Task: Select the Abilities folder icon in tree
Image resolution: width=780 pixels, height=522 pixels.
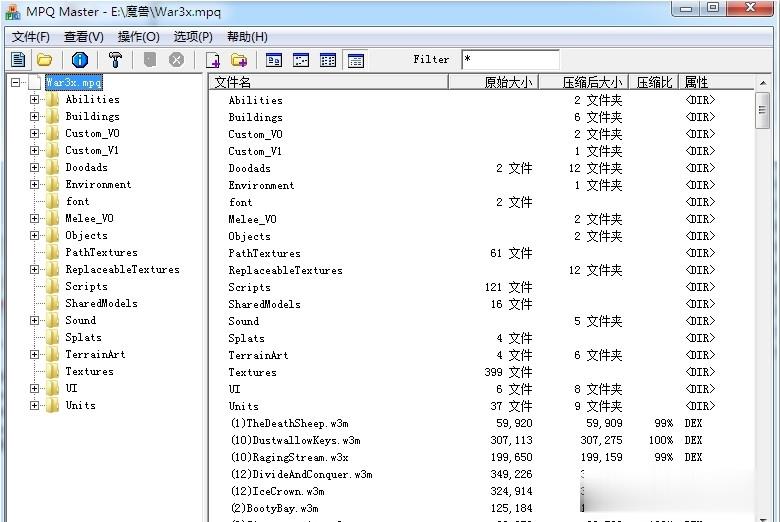Action: pos(52,100)
